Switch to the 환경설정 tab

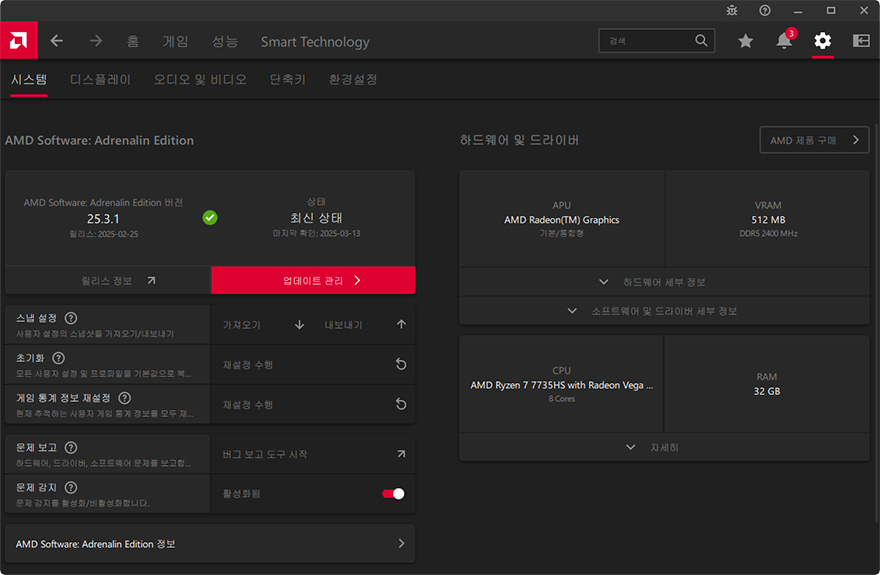click(353, 80)
